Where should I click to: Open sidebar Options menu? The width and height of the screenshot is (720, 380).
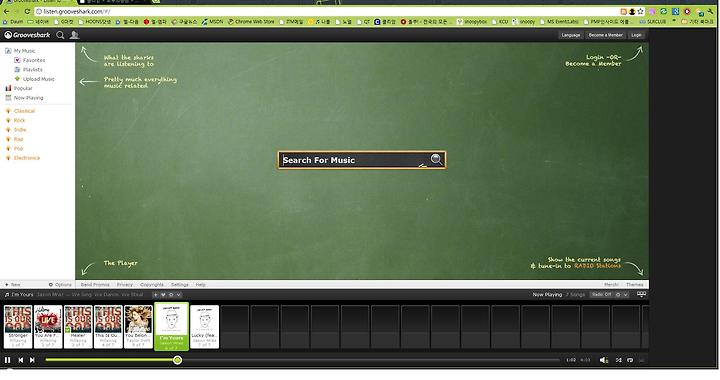(60, 285)
